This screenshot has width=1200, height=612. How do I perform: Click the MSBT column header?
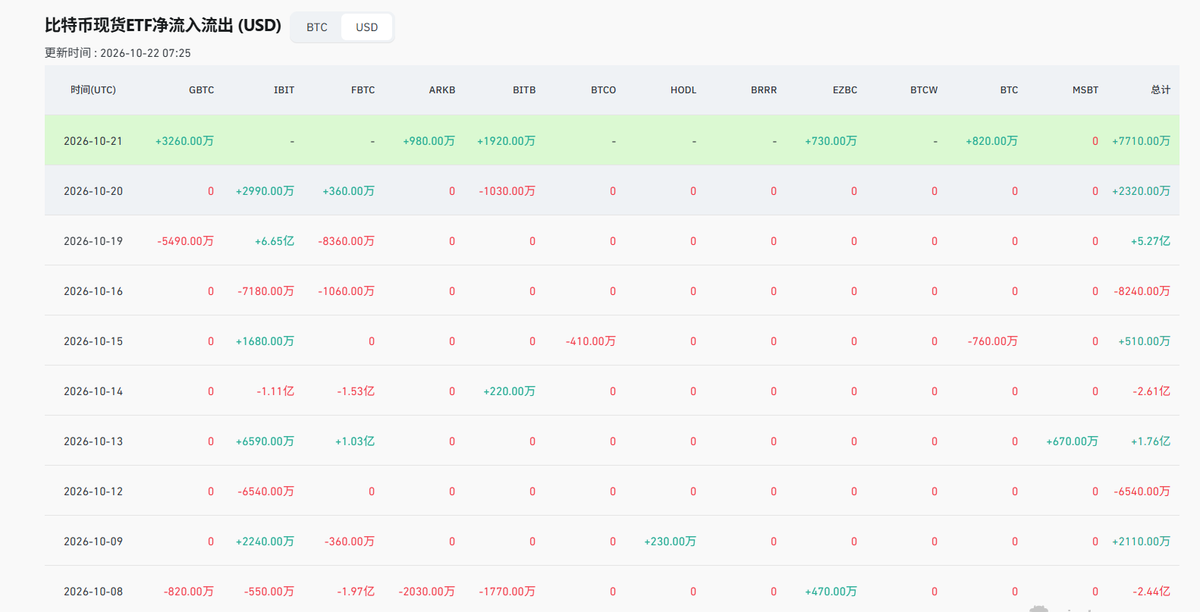click(1085, 90)
